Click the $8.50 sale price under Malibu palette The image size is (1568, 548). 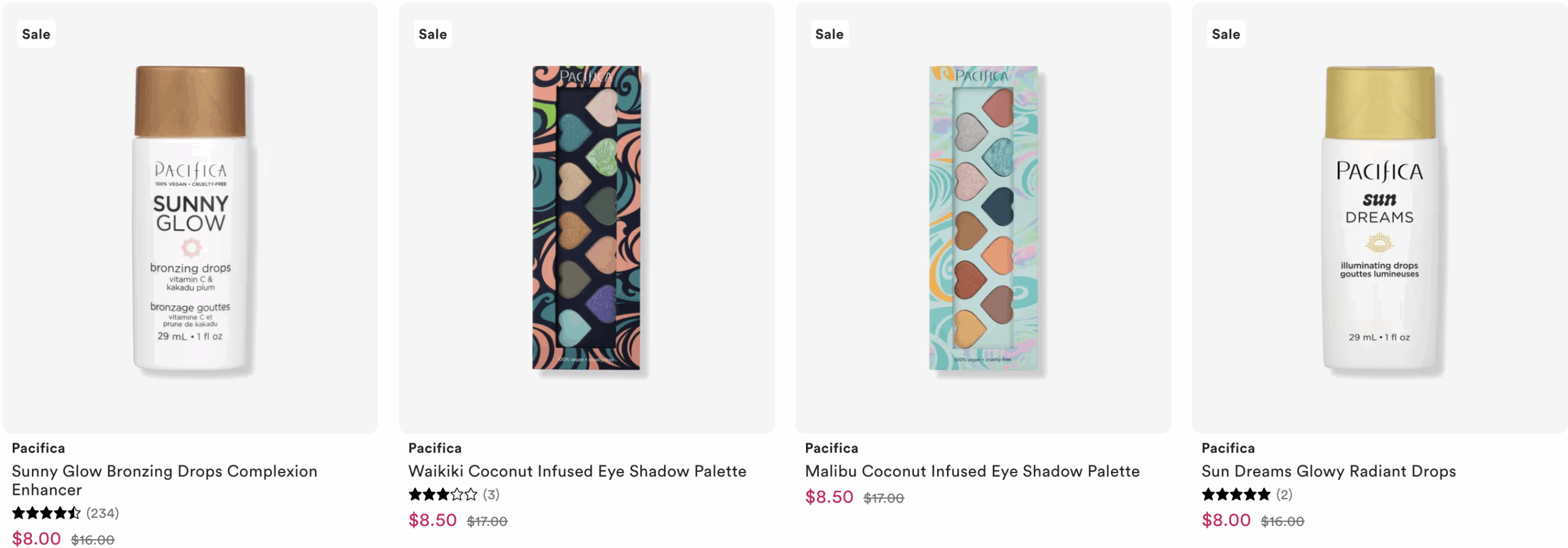(x=829, y=497)
